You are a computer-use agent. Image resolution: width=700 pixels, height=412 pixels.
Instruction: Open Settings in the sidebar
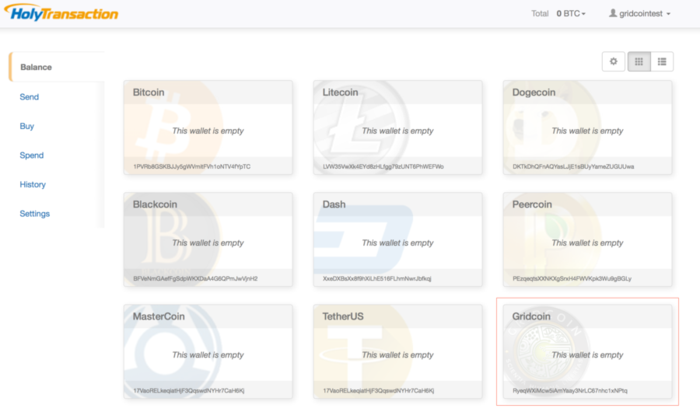pyautogui.click(x=34, y=214)
